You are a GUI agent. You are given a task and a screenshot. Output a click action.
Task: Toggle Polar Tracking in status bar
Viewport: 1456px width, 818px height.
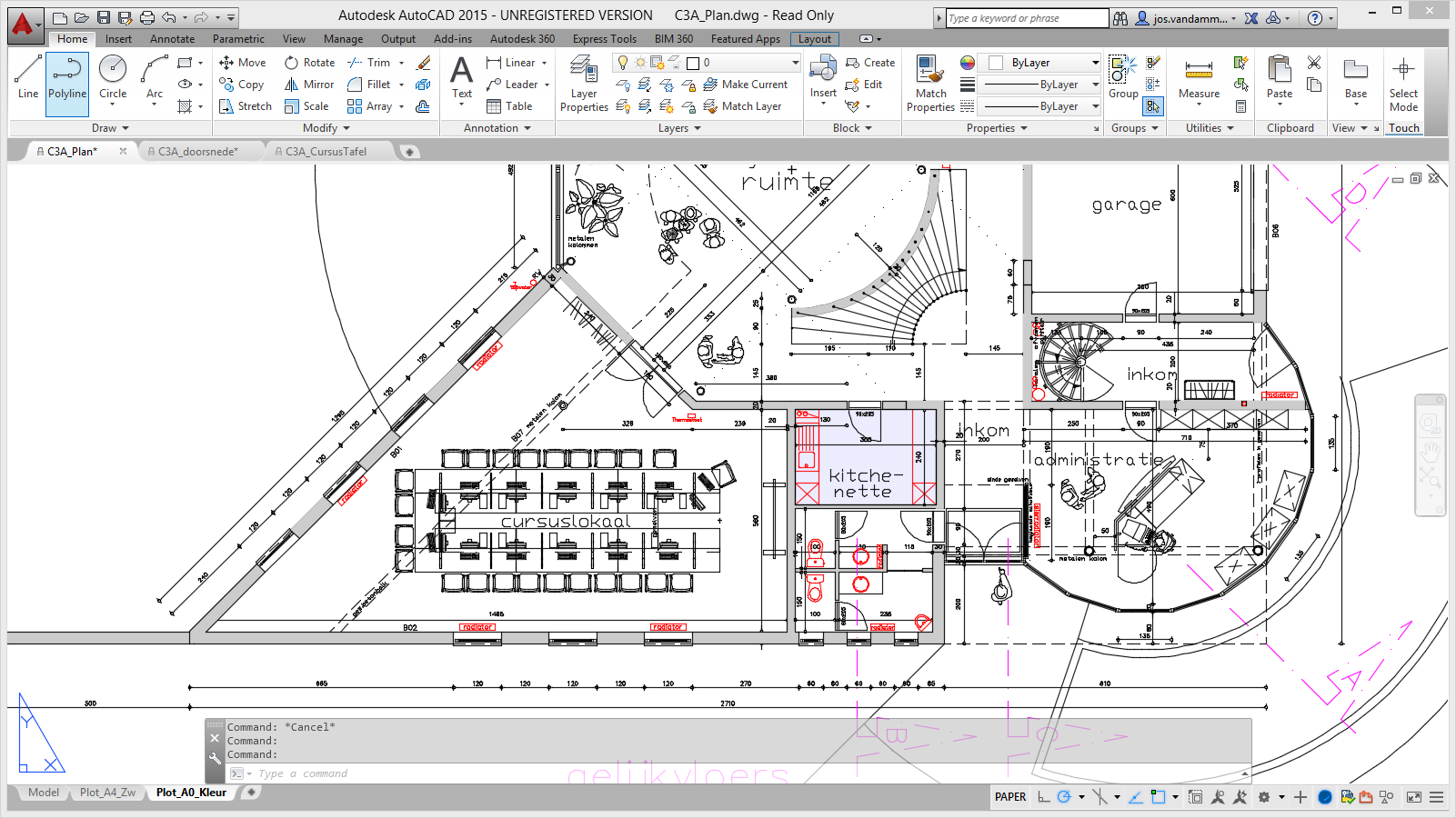pos(1064,797)
